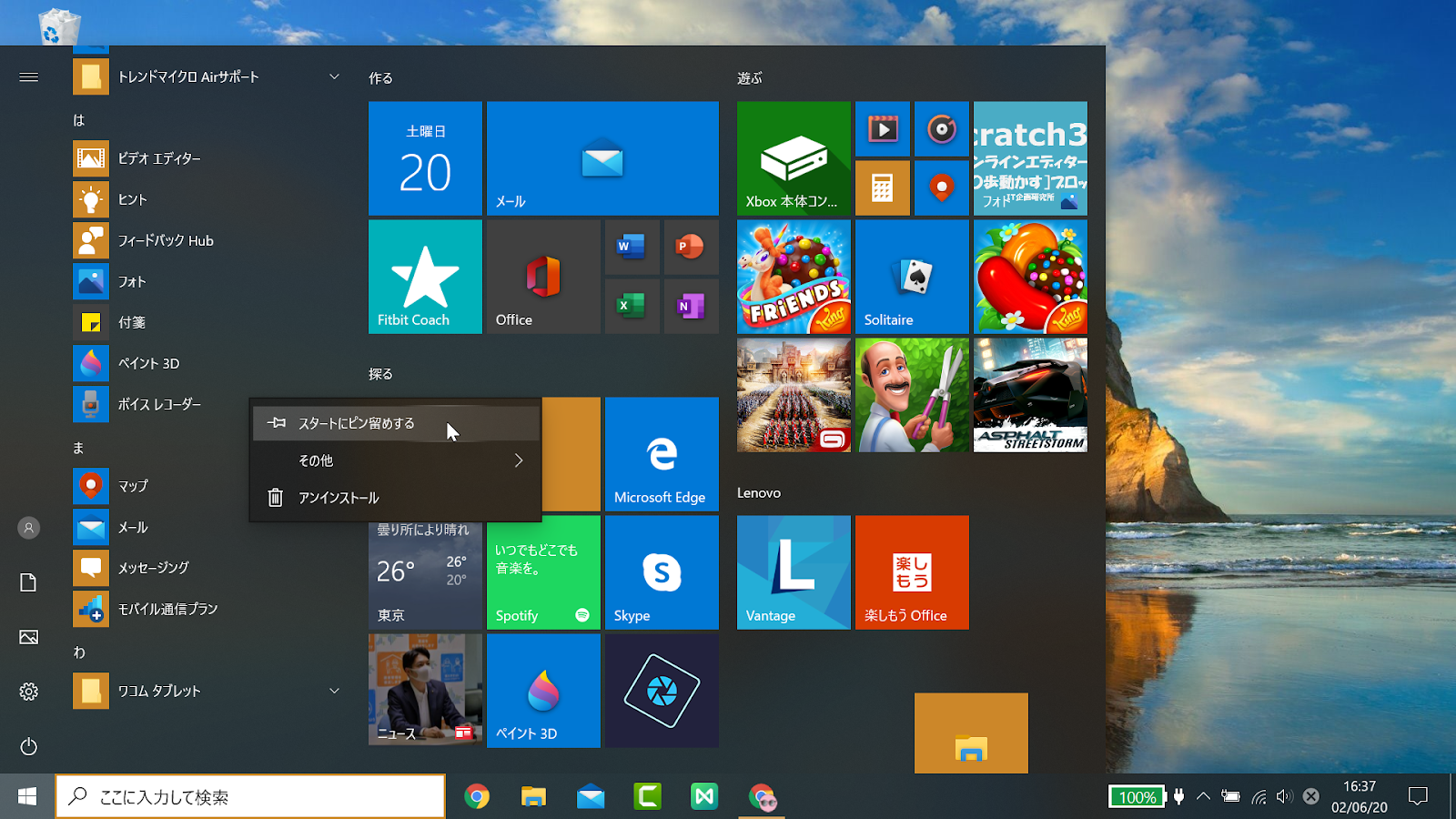Jump to the ま letter group
This screenshot has height=819, width=1456.
(79, 448)
